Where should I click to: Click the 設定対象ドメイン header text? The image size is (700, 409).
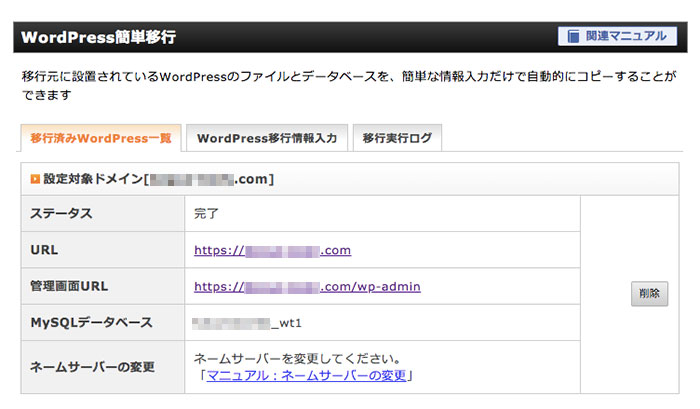158,179
